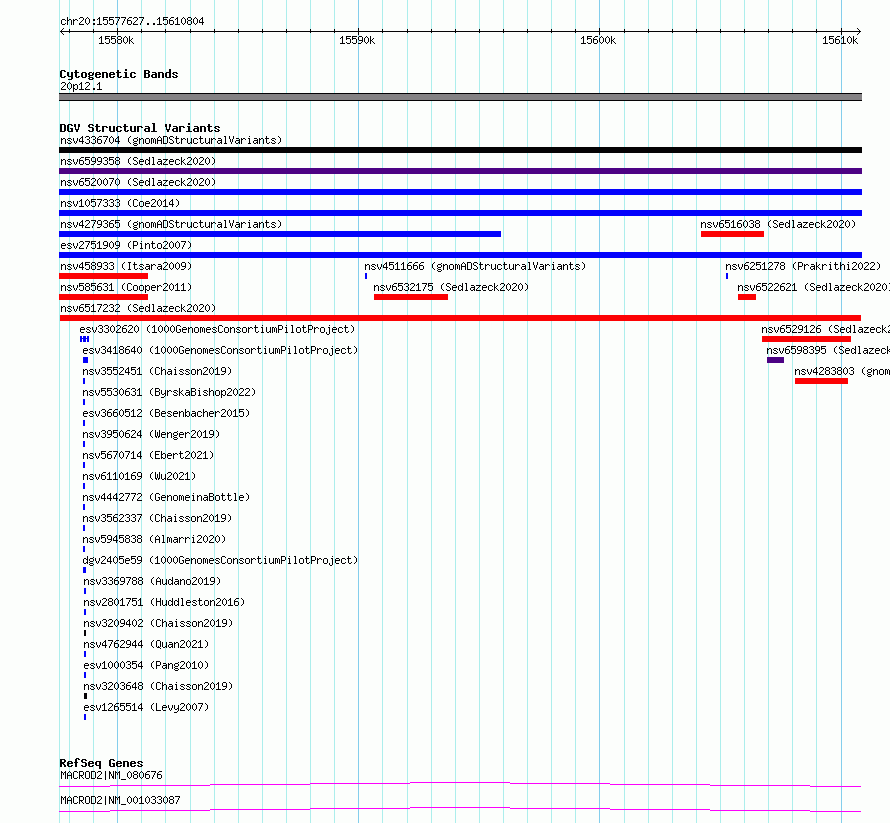Click the 20p12.1 band label

pos(81,86)
